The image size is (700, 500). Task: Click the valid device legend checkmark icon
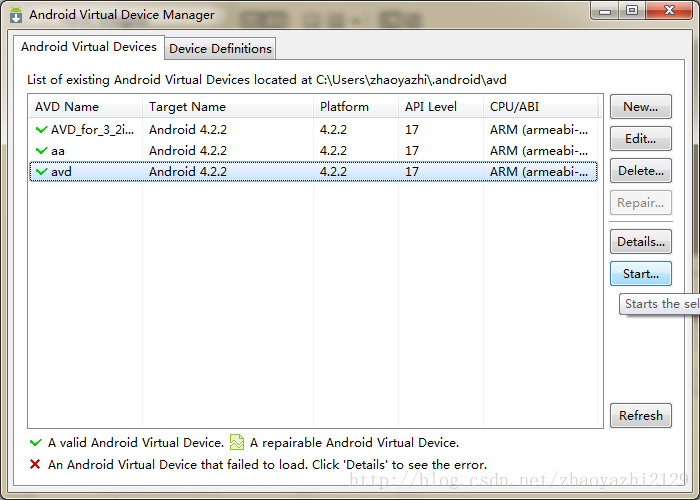(x=35, y=442)
